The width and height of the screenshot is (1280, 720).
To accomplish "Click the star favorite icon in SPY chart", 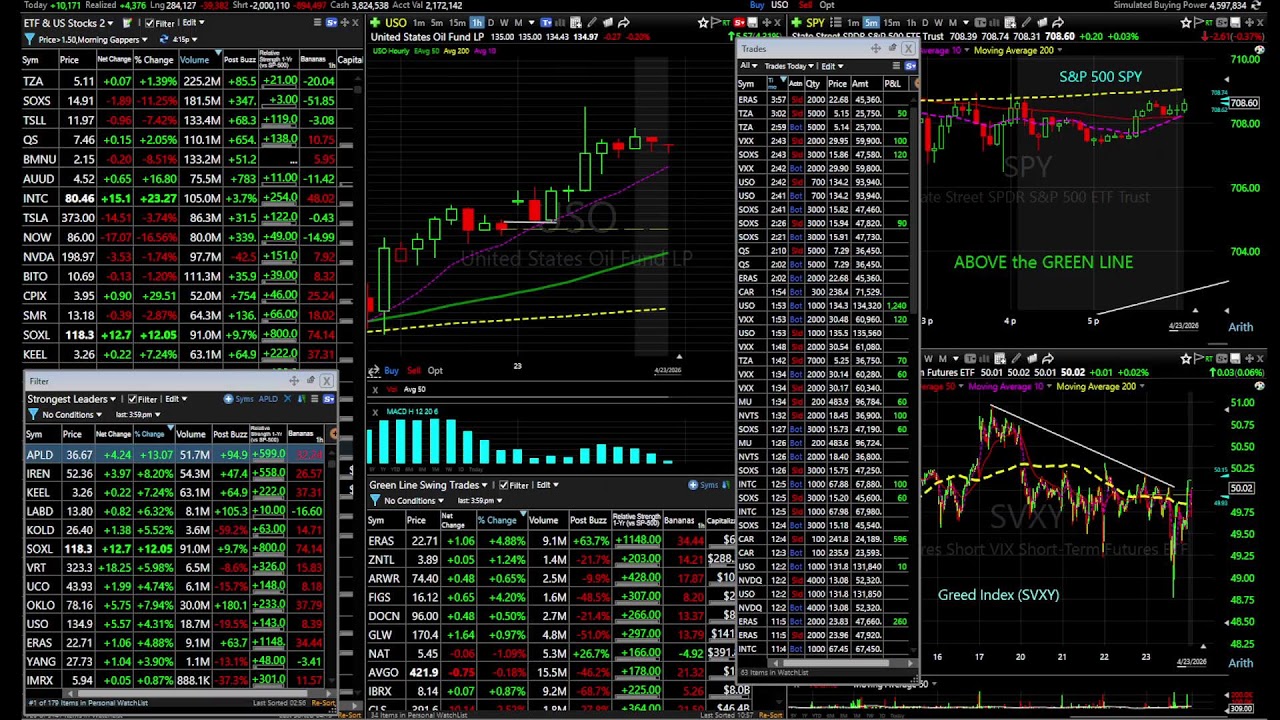I will (x=1186, y=23).
